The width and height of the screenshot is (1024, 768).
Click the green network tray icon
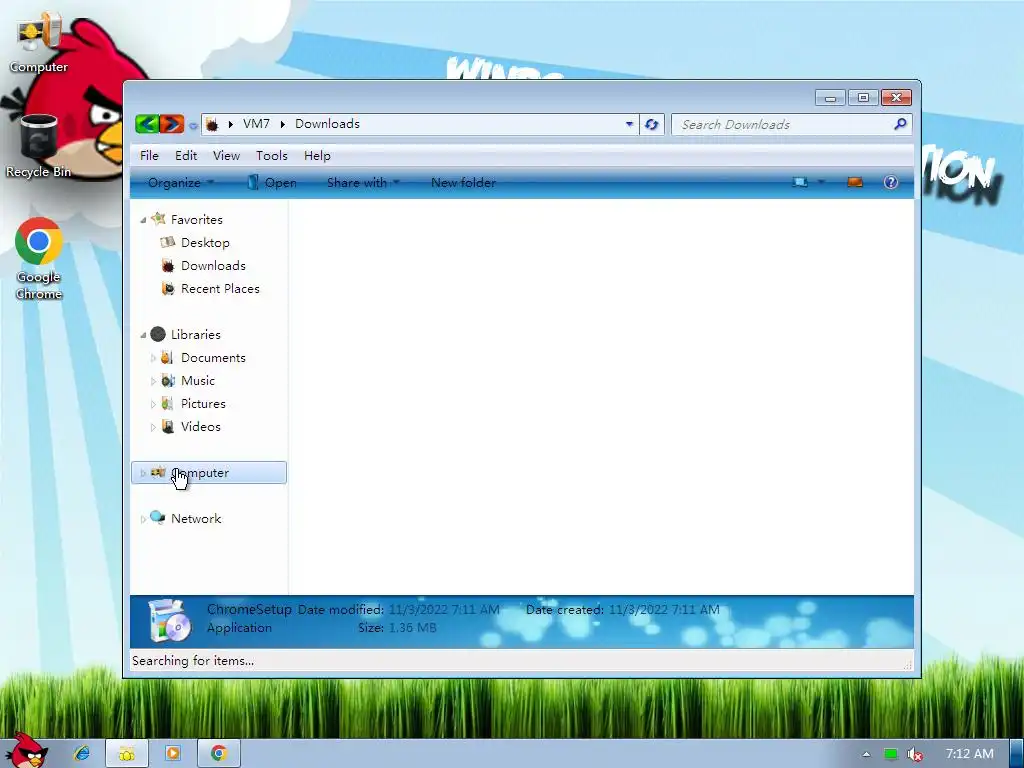(890, 754)
